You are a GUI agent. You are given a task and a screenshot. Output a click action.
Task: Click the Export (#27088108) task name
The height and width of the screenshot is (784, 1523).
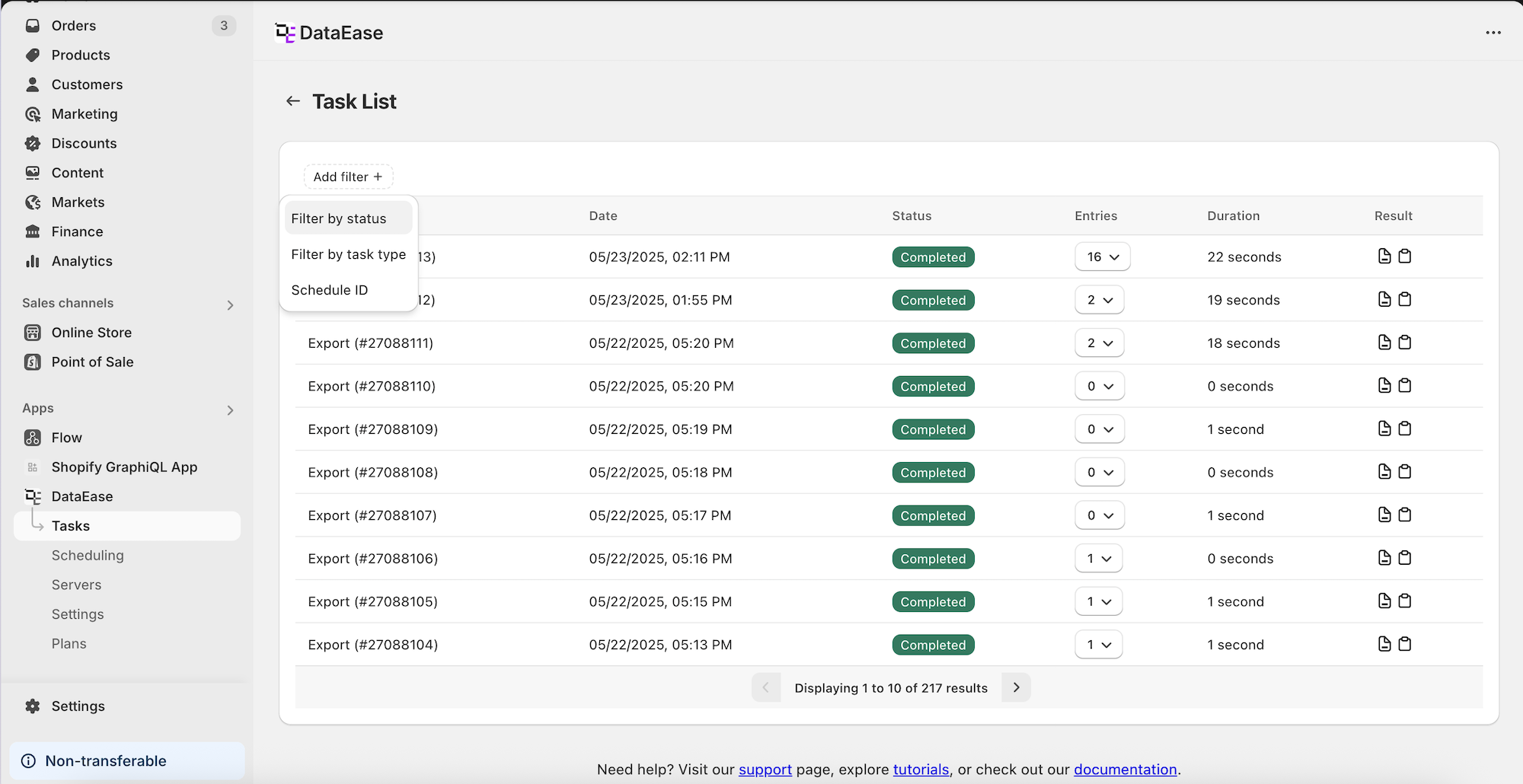(373, 472)
